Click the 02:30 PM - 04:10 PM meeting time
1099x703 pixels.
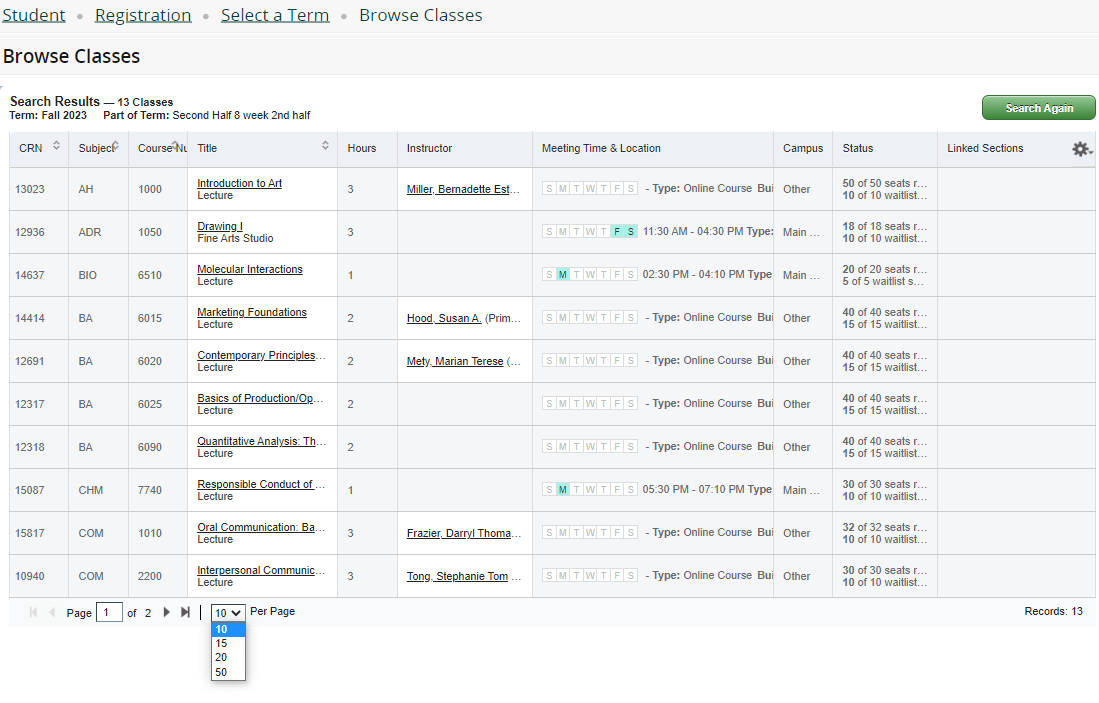693,275
